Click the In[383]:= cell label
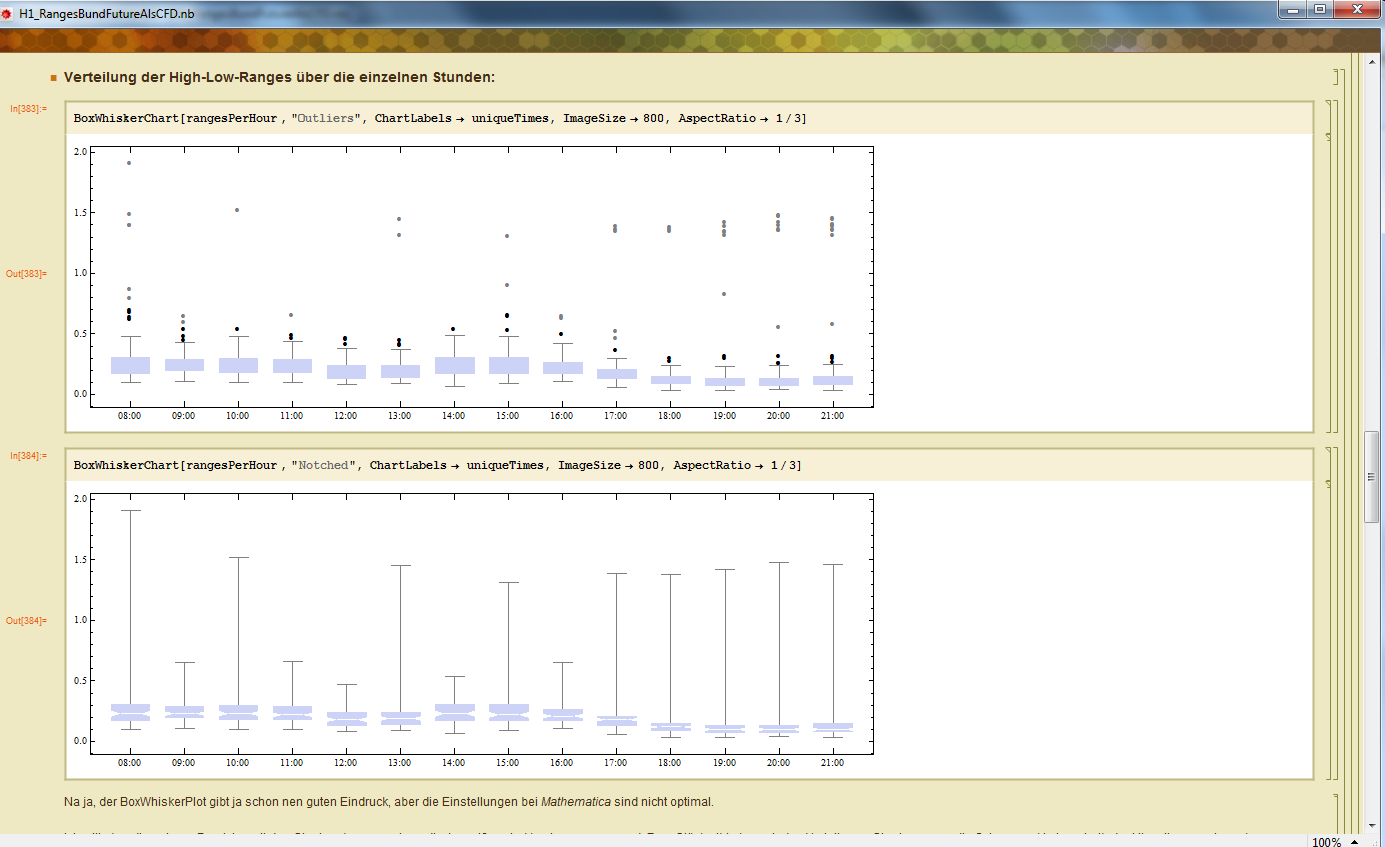Screen dimensions: 1385x847 click(29, 108)
